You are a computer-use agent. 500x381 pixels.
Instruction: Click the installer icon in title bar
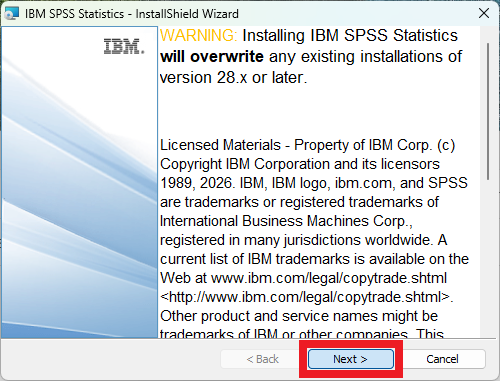click(11, 14)
